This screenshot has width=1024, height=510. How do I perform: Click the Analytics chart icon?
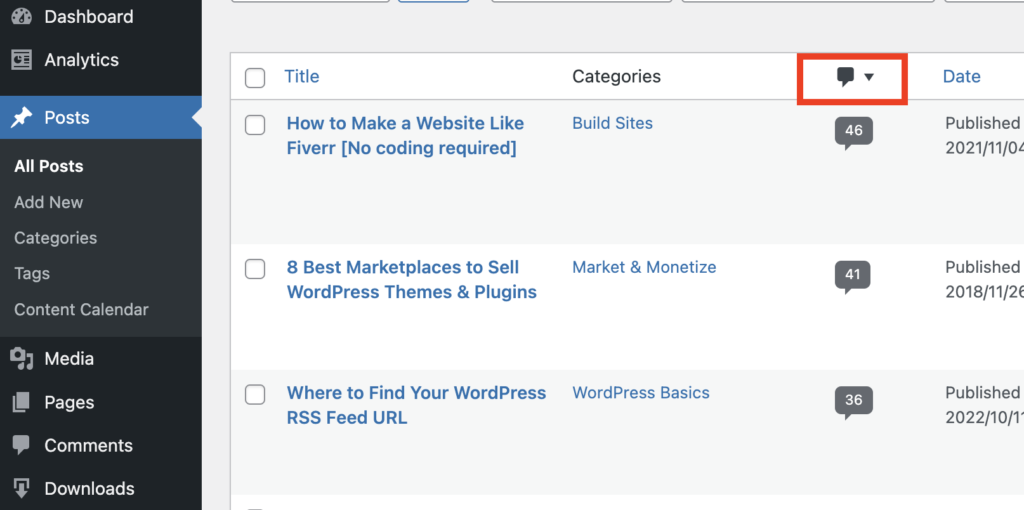22,60
